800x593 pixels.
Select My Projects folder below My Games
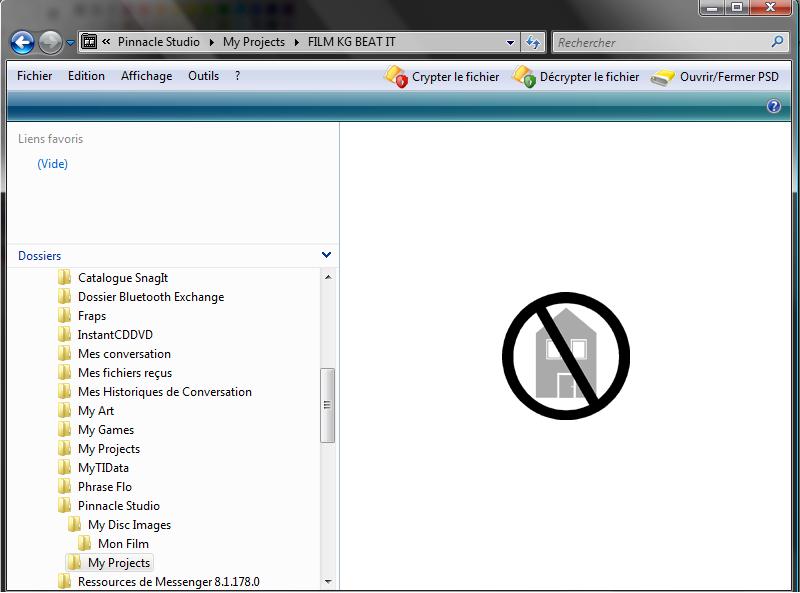pos(109,449)
